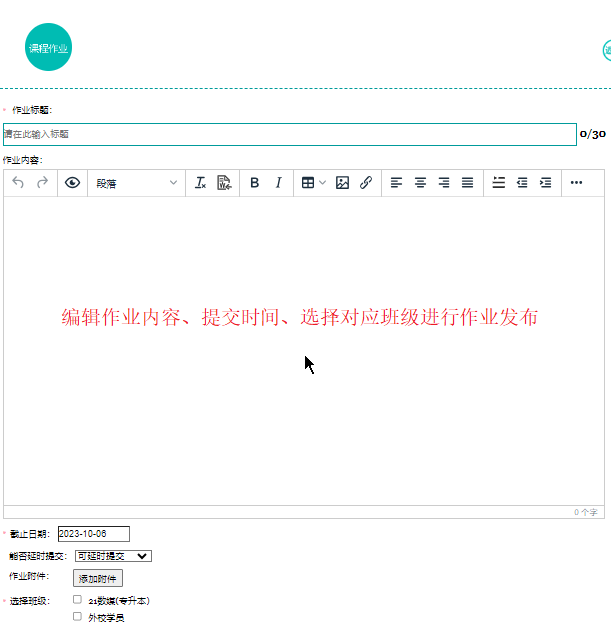The width and height of the screenshot is (611, 622).
Task: Clear formatting with the Tx icon
Action: [x=200, y=183]
